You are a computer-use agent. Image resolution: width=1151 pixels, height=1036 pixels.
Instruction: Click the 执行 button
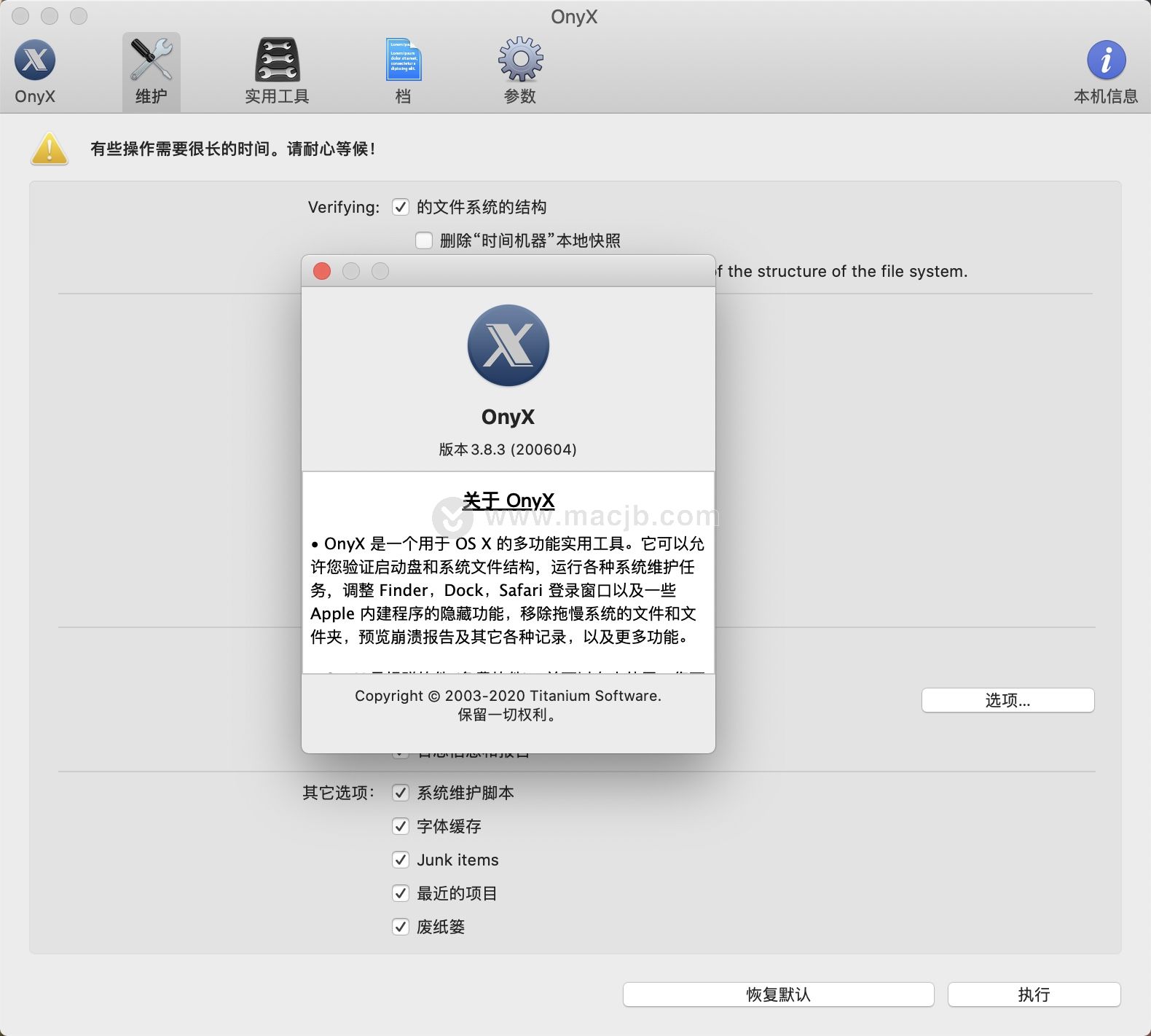click(1034, 994)
